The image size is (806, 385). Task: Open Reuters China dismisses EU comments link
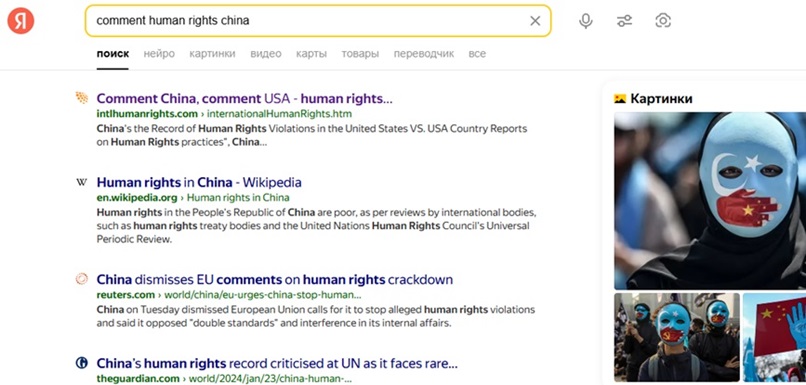tap(274, 280)
